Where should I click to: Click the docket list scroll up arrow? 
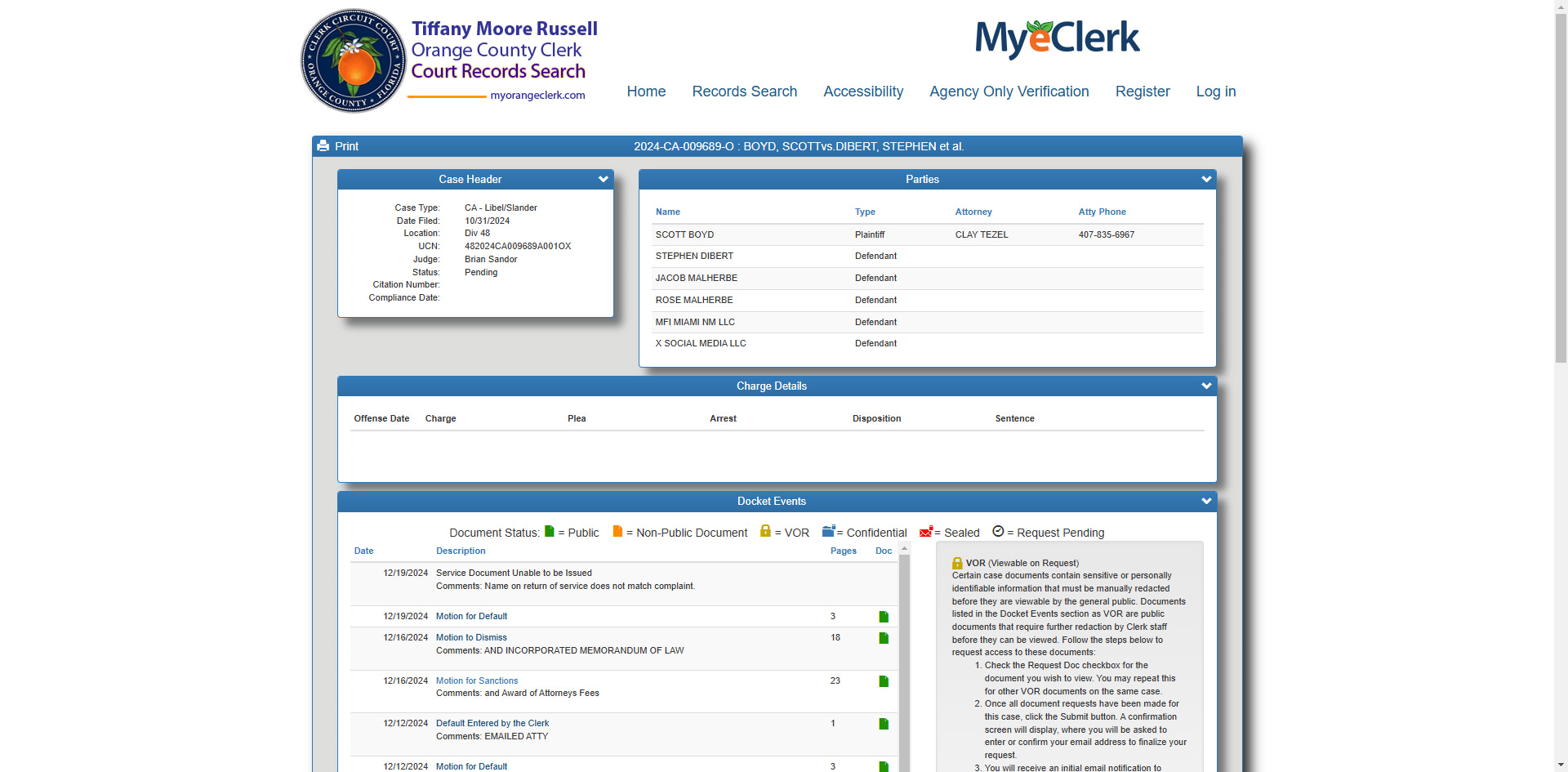[x=904, y=548]
